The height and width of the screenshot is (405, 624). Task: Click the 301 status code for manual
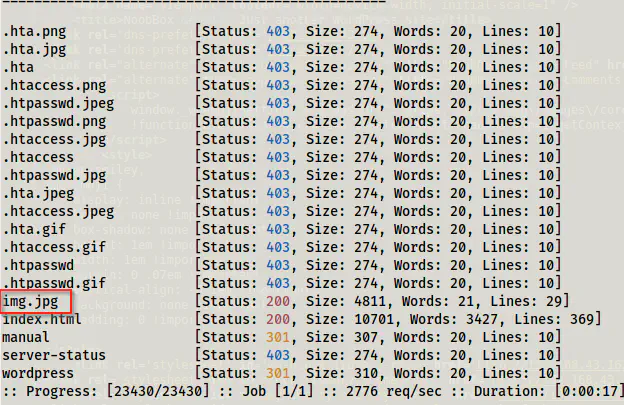pos(278,337)
